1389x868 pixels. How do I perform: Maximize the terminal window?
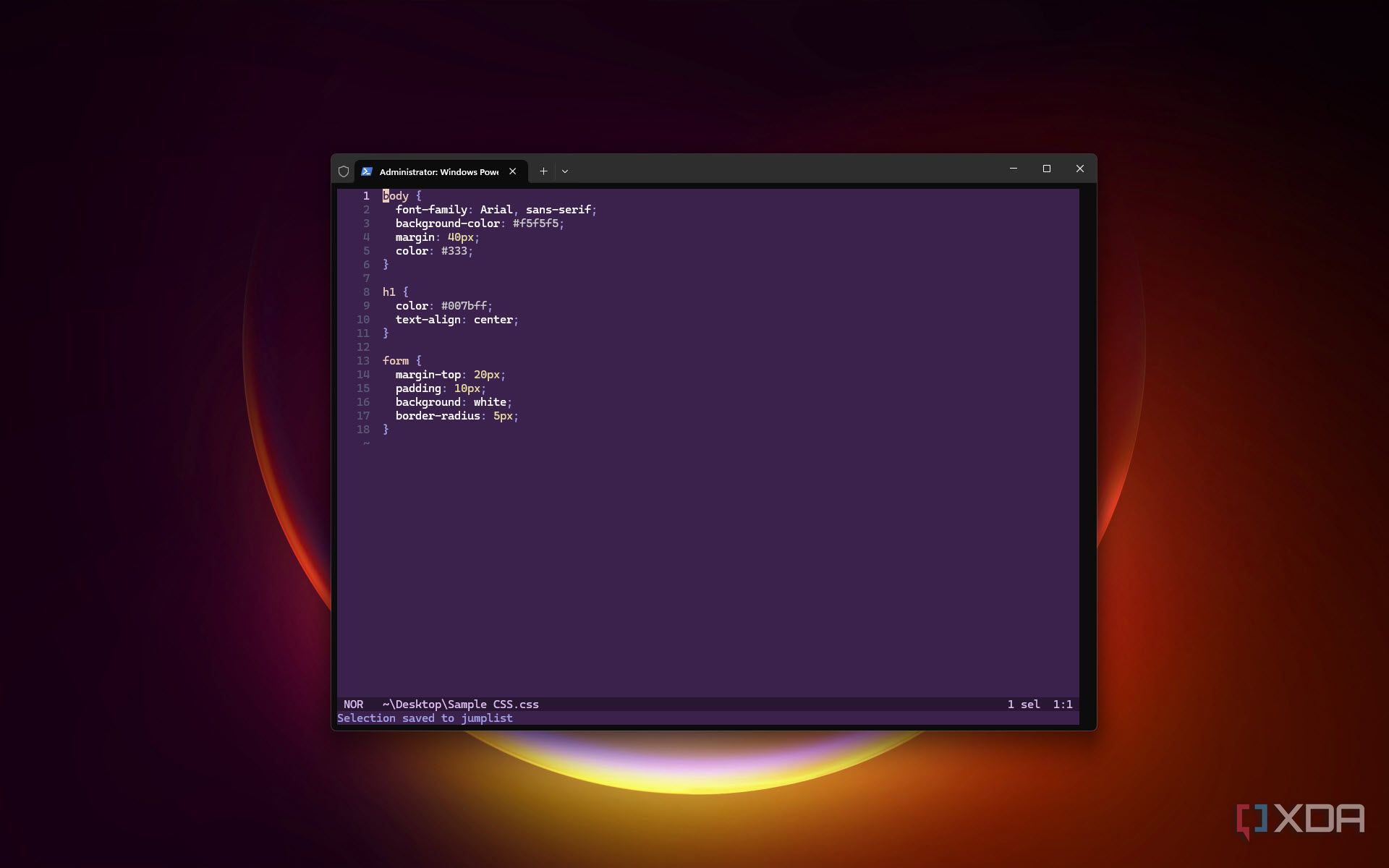[x=1046, y=169]
